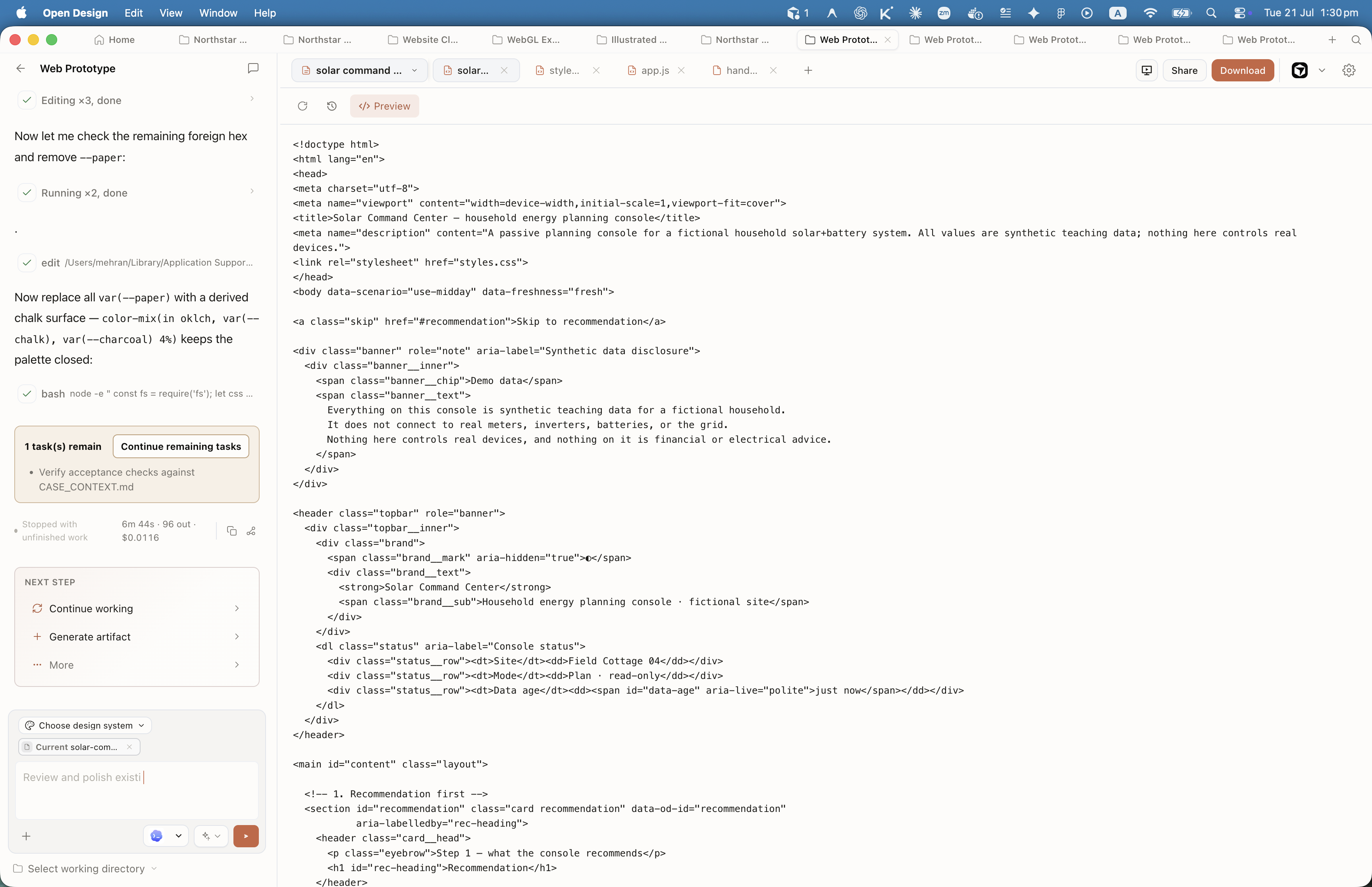Open the bash node -e step
This screenshot has width=1372, height=887.
point(137,394)
